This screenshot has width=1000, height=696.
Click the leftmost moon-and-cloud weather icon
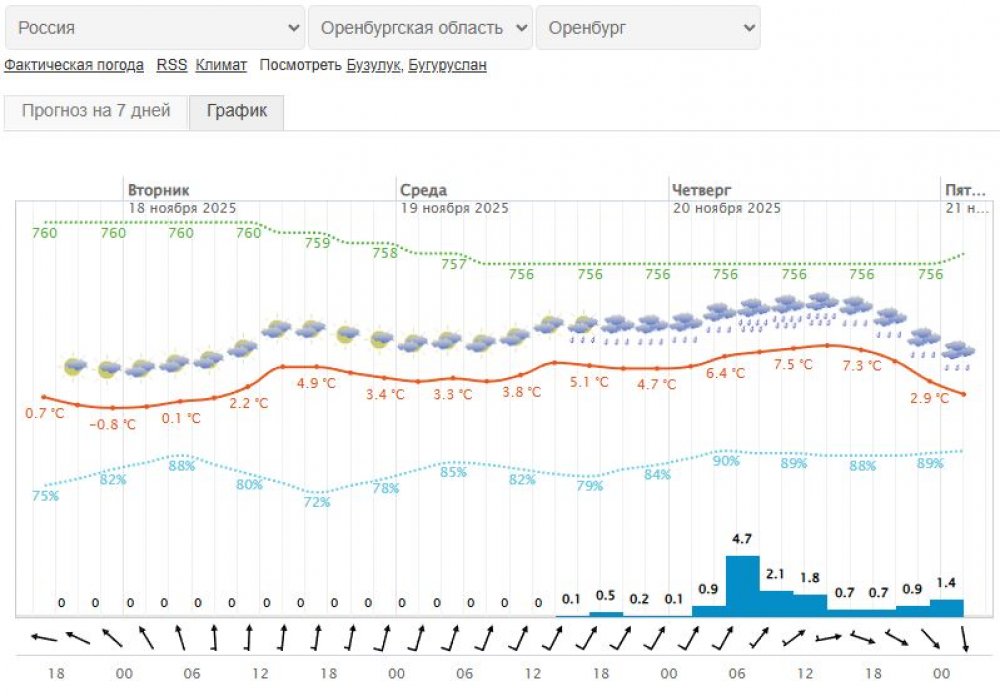[74, 367]
